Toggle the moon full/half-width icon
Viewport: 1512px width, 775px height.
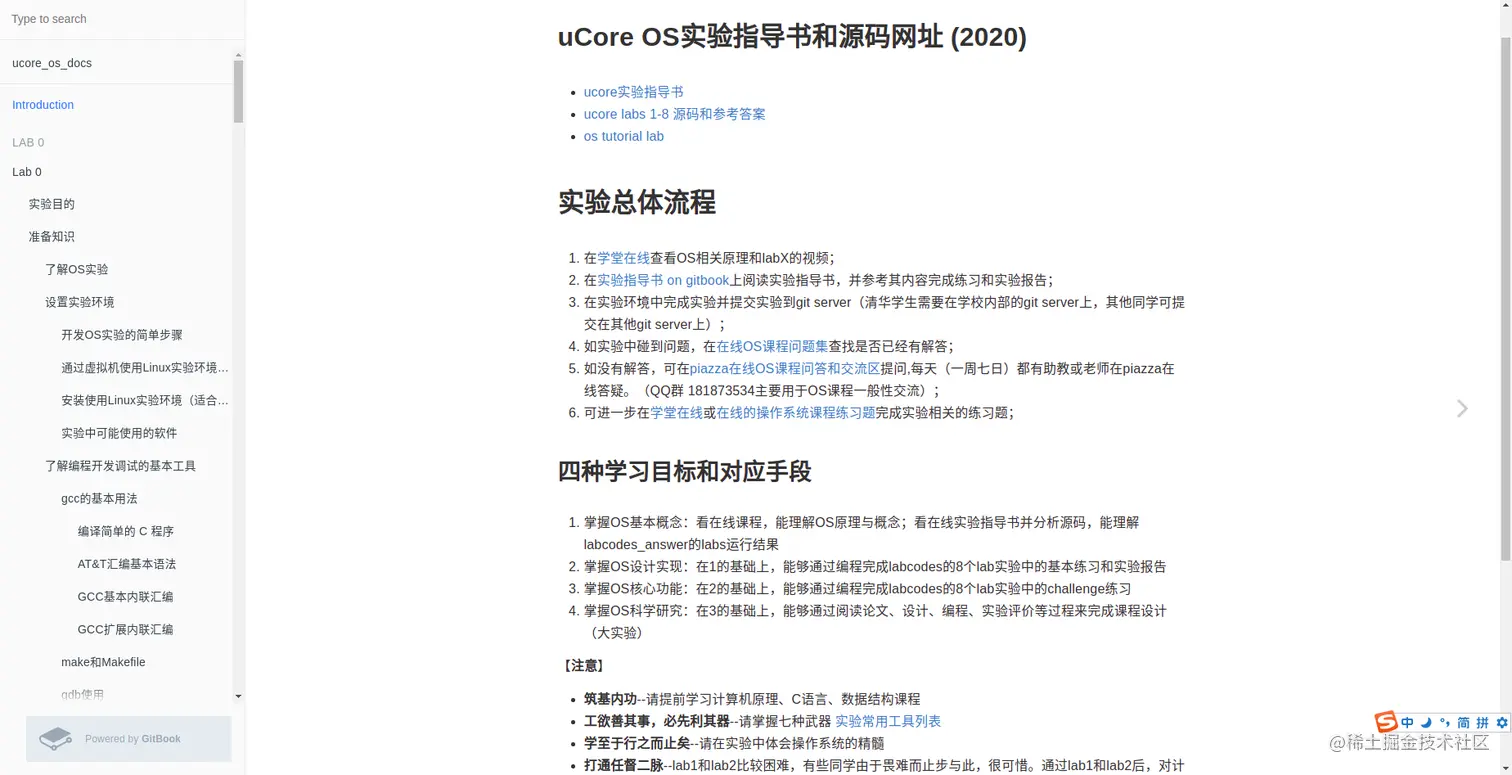[1425, 722]
